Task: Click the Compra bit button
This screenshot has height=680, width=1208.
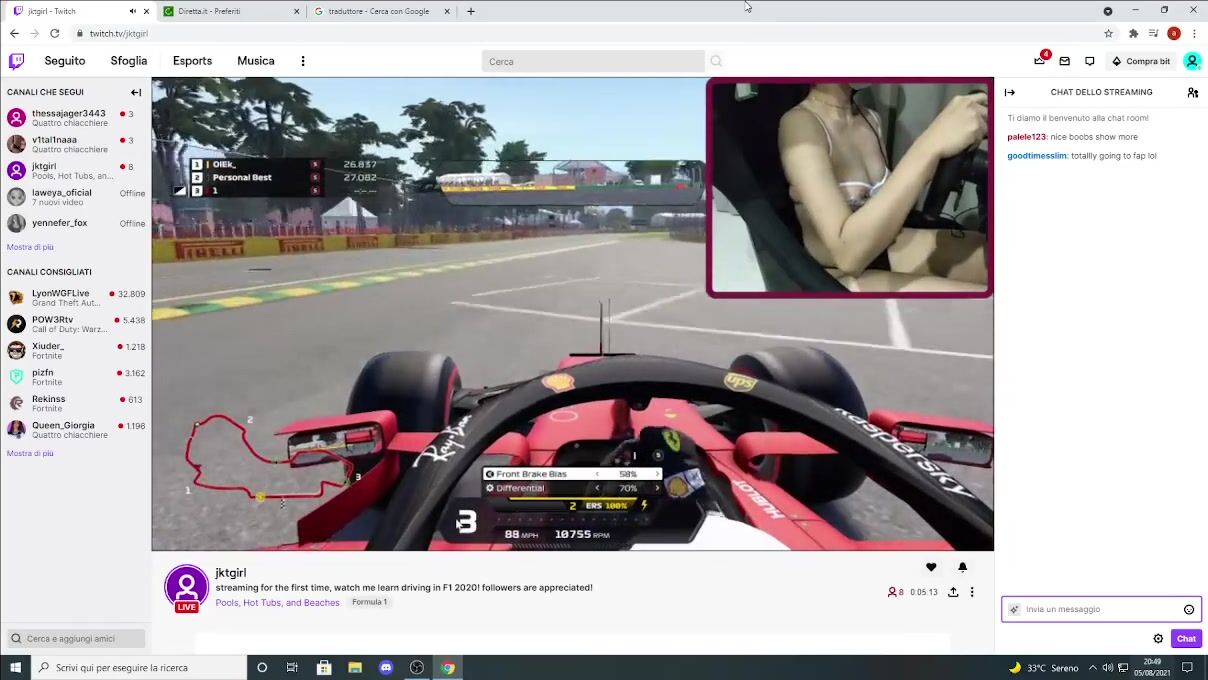Action: coord(1140,61)
